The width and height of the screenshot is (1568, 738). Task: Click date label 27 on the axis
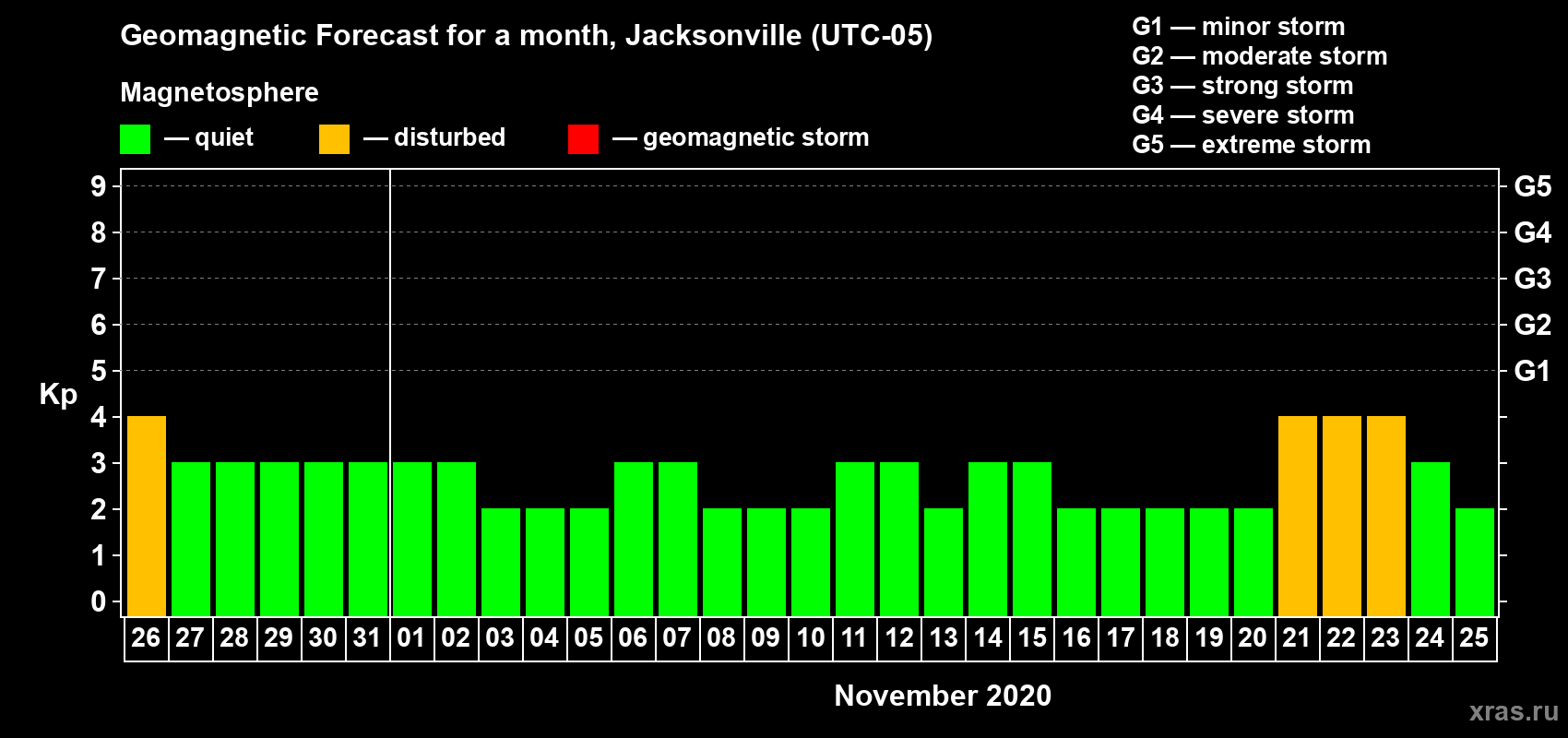[190, 637]
